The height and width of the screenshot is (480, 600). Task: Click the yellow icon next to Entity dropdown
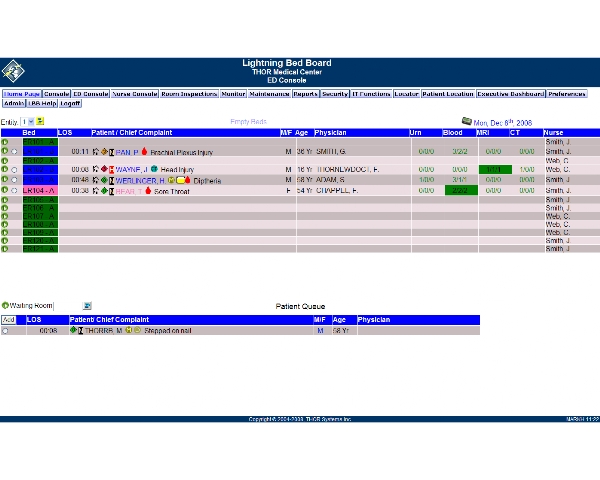coord(40,121)
